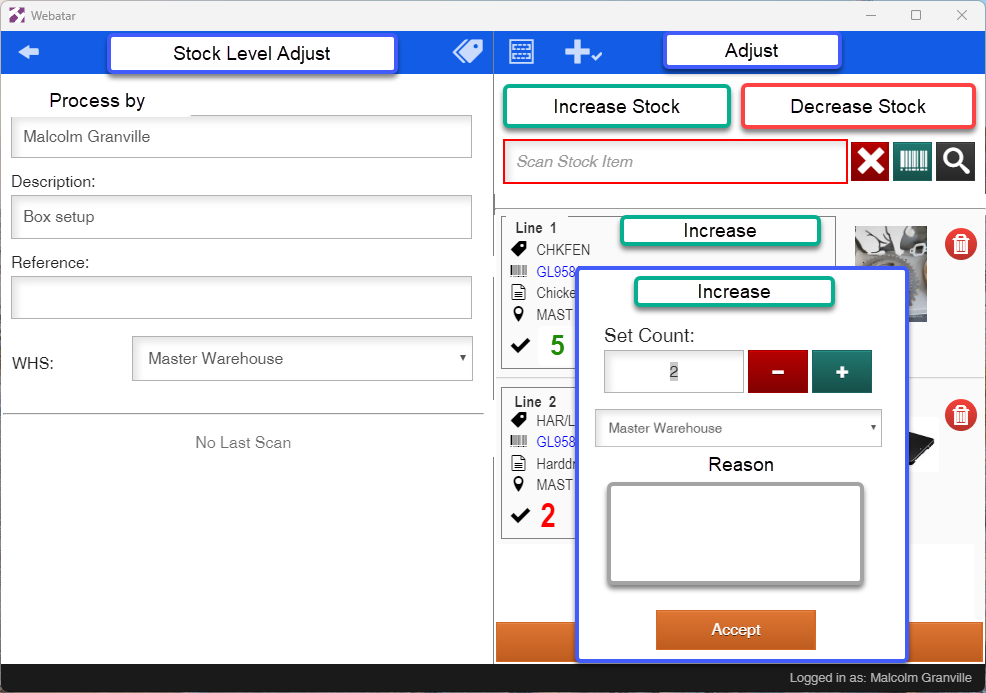Click green plus button to increment count
Viewport: 986px width, 693px height.
[x=842, y=372]
